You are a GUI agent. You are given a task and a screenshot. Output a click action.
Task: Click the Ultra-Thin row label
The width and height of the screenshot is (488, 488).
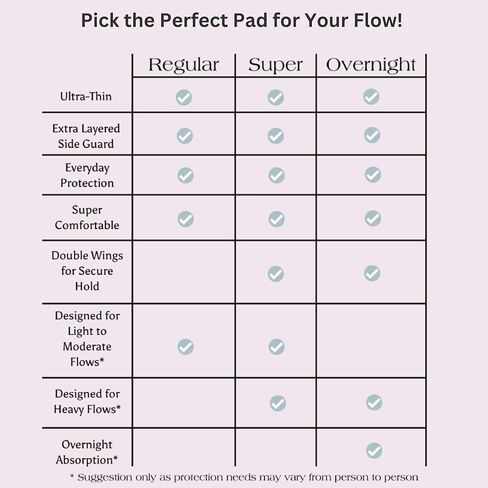(x=86, y=96)
